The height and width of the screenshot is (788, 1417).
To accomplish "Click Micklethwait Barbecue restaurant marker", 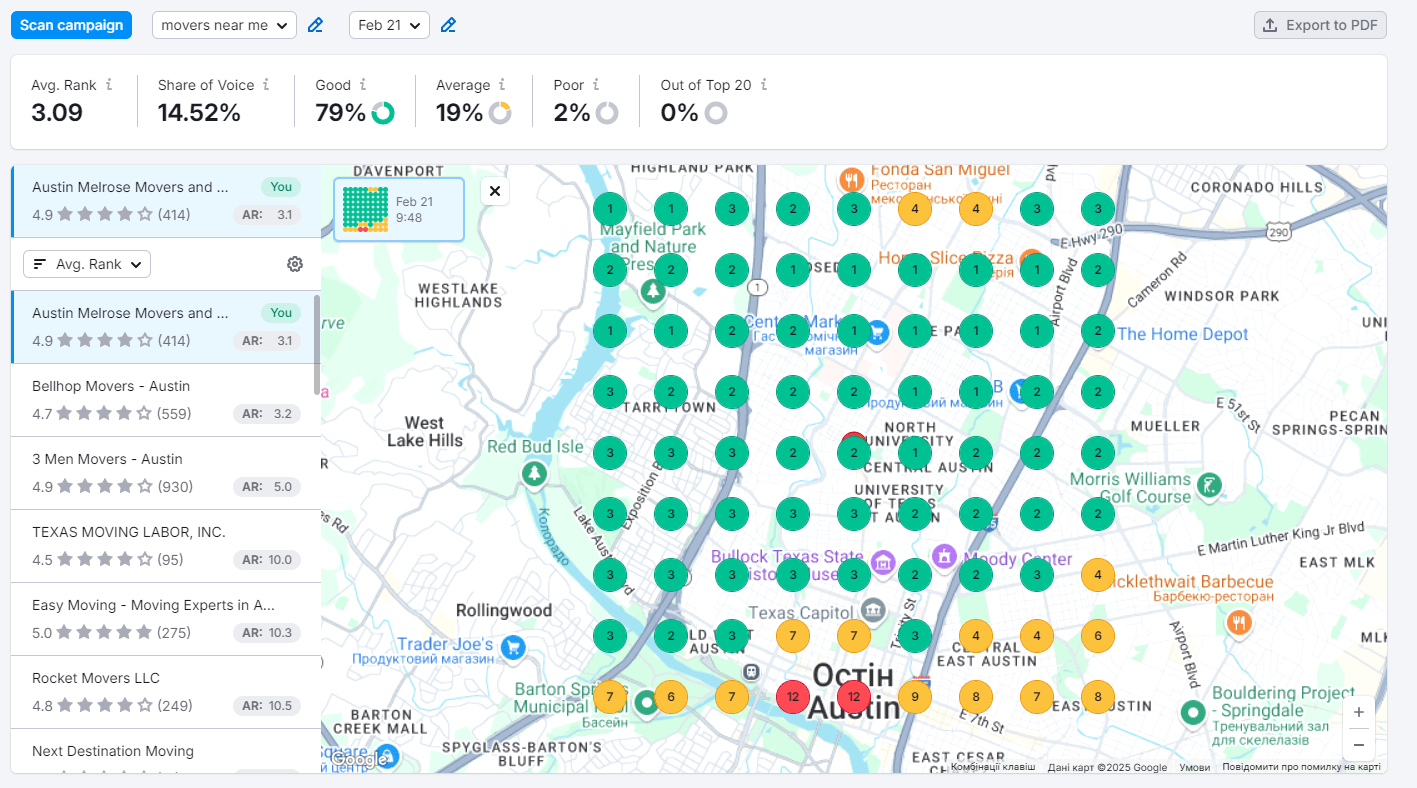I will (1241, 622).
